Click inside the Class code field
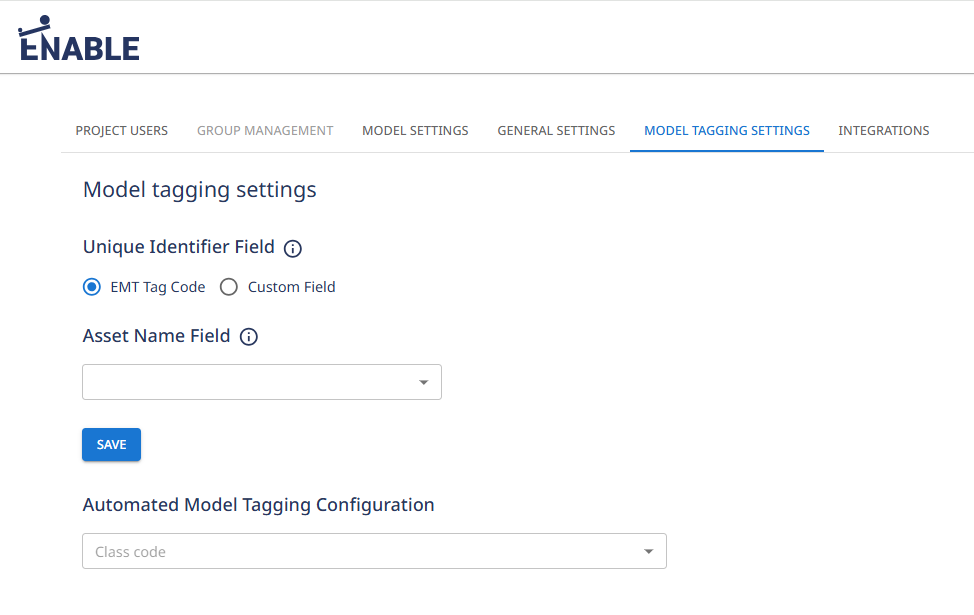This screenshot has width=974, height=615. click(x=350, y=551)
